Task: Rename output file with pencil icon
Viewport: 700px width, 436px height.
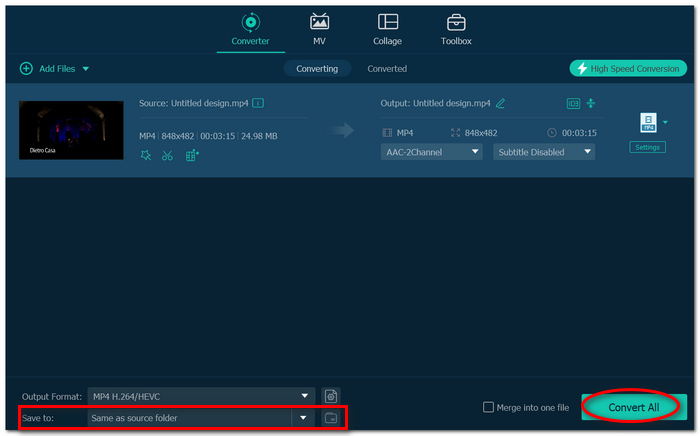Action: pyautogui.click(x=500, y=104)
